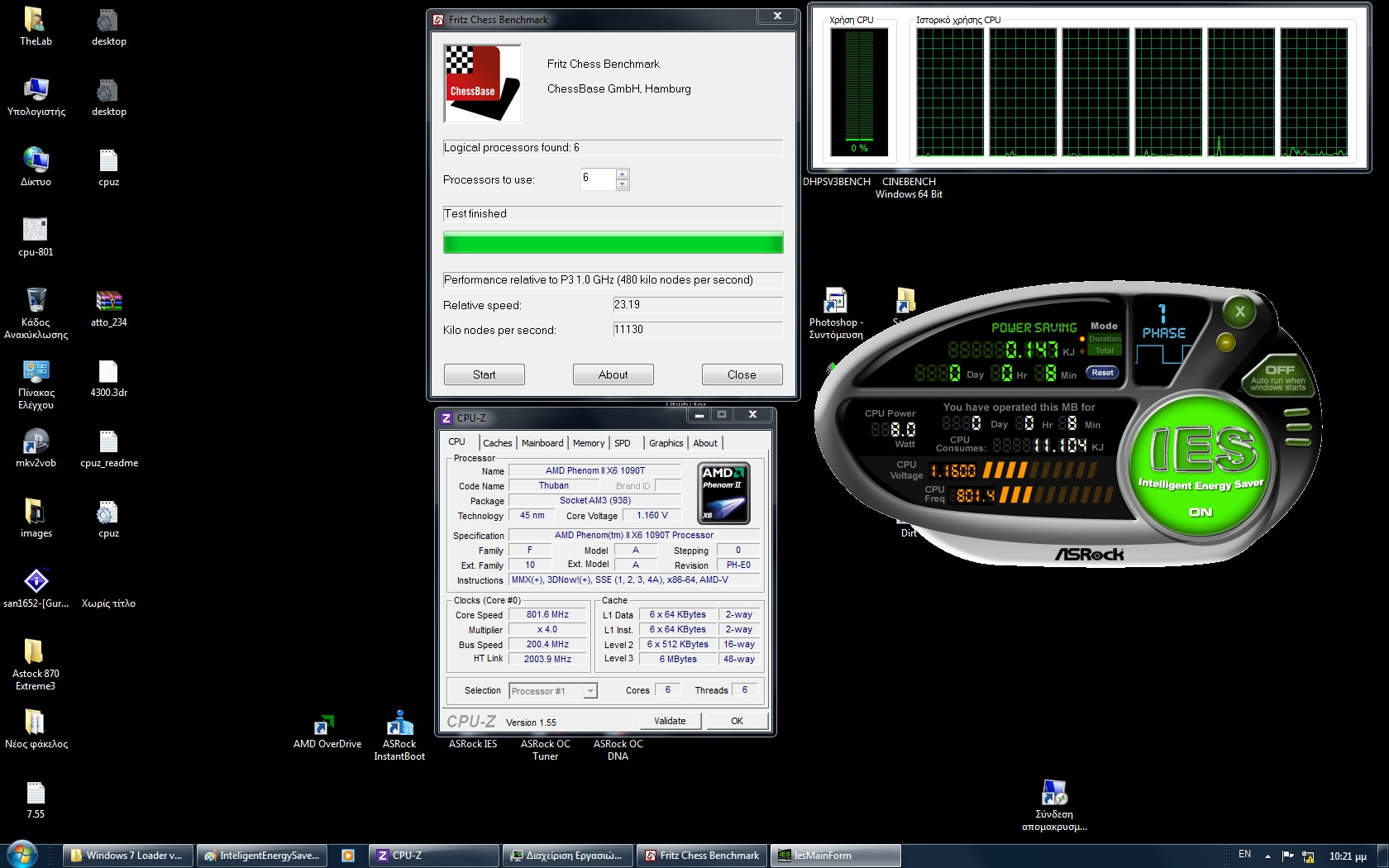Click the Windows Start orb

pyautogui.click(x=21, y=855)
